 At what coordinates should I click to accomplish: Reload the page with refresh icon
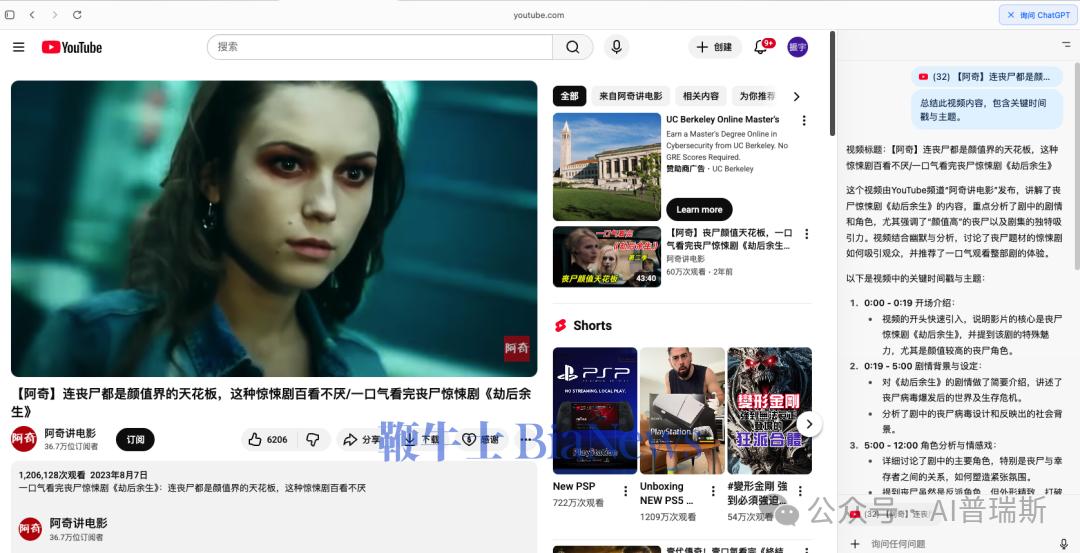(x=77, y=14)
